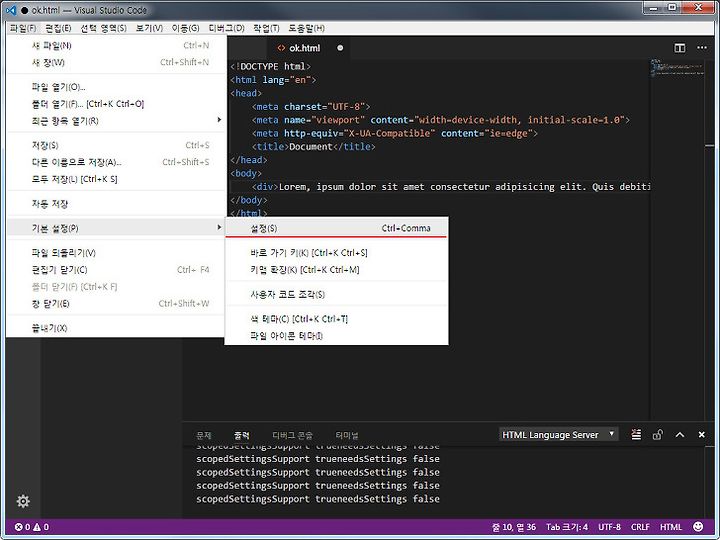The image size is (720, 540).
Task: Switch to the ok.html editor tab
Action: [x=308, y=48]
